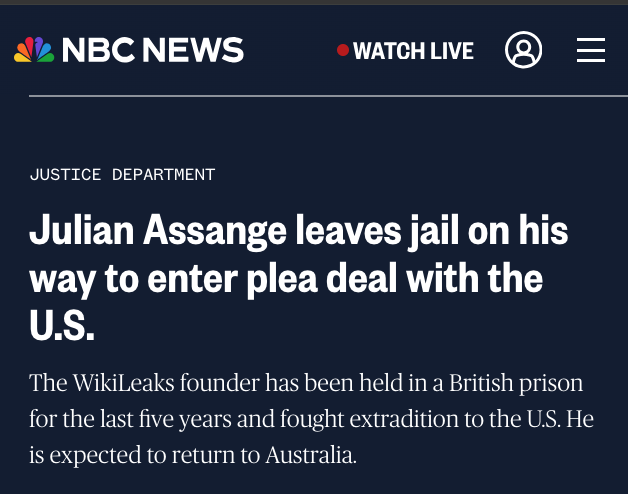Open the hamburger navigation menu
The height and width of the screenshot is (494, 628).
[590, 50]
